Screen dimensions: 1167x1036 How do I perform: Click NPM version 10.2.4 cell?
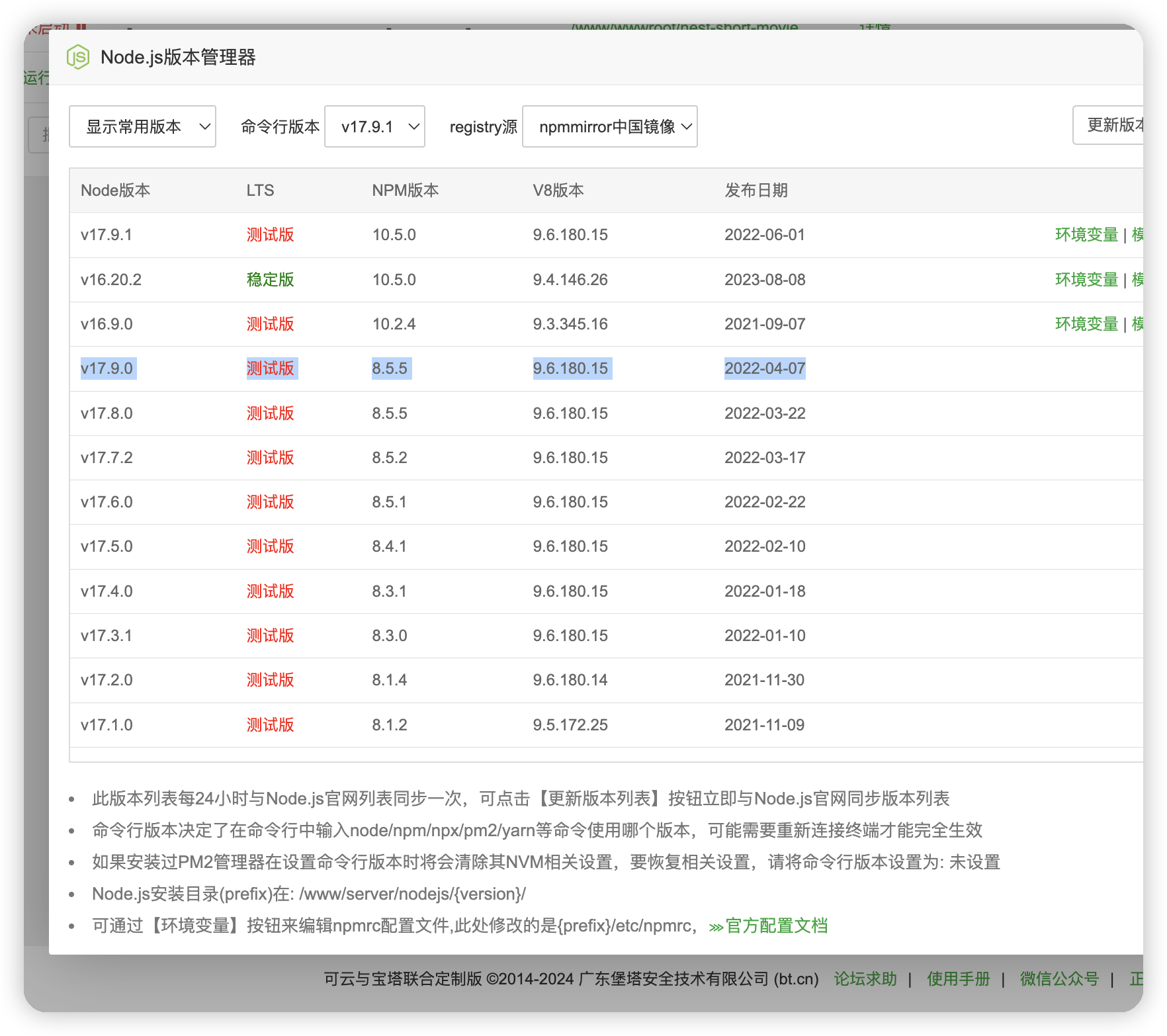pyautogui.click(x=394, y=324)
